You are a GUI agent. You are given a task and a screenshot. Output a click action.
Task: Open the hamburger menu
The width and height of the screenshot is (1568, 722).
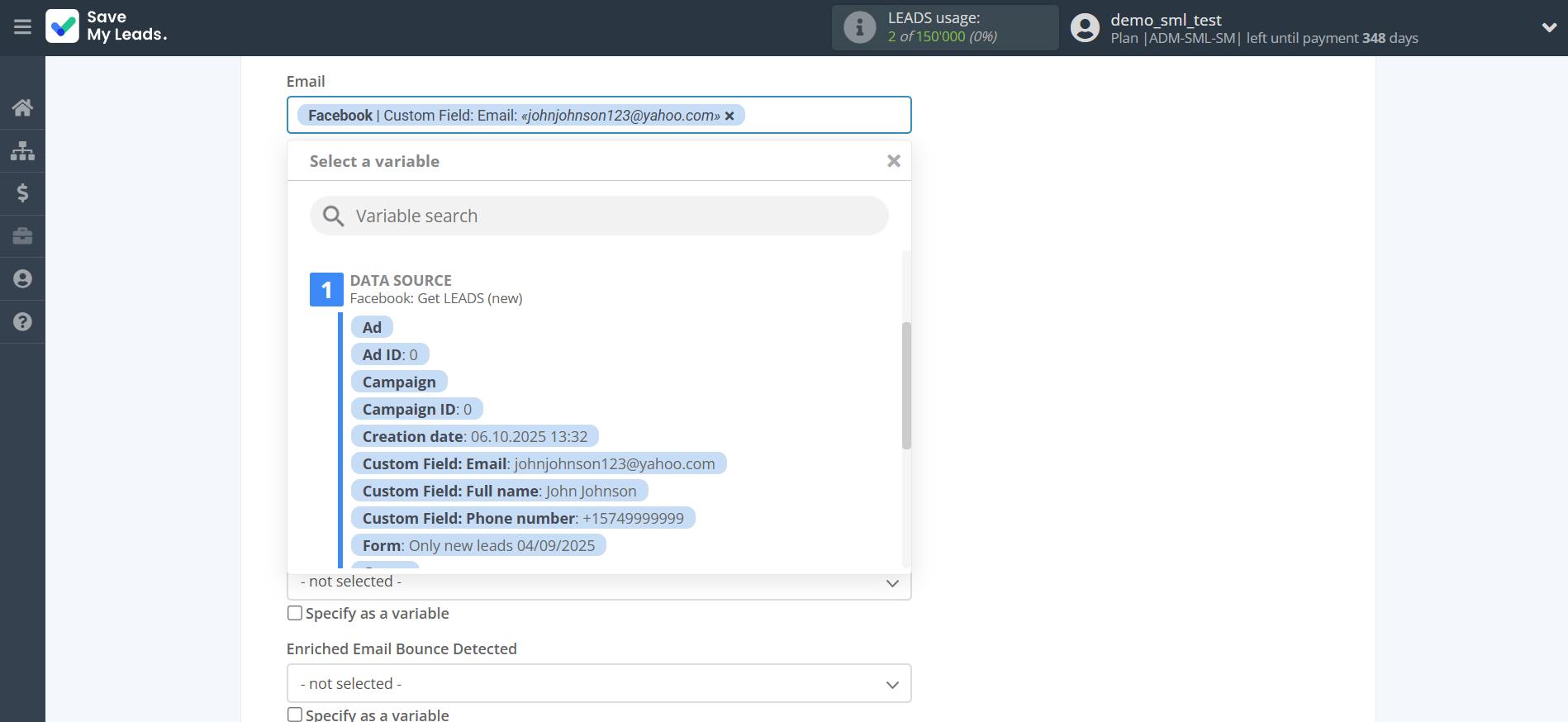tap(22, 27)
